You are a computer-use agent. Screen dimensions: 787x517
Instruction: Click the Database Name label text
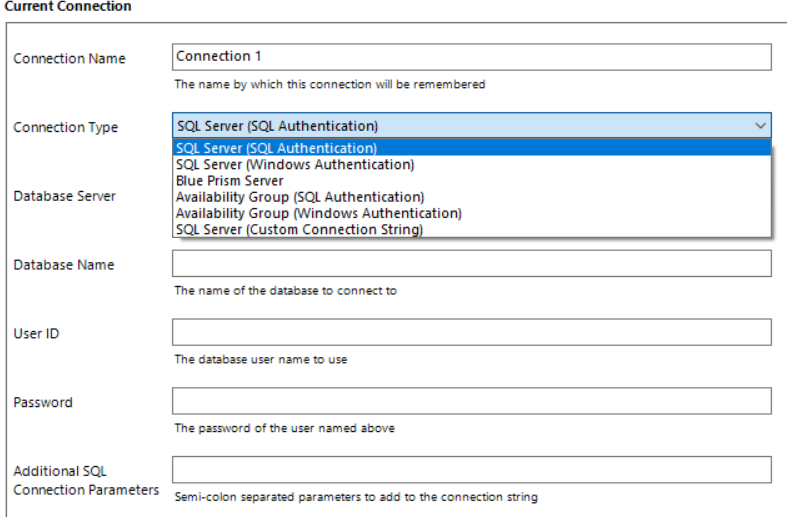click(x=64, y=265)
